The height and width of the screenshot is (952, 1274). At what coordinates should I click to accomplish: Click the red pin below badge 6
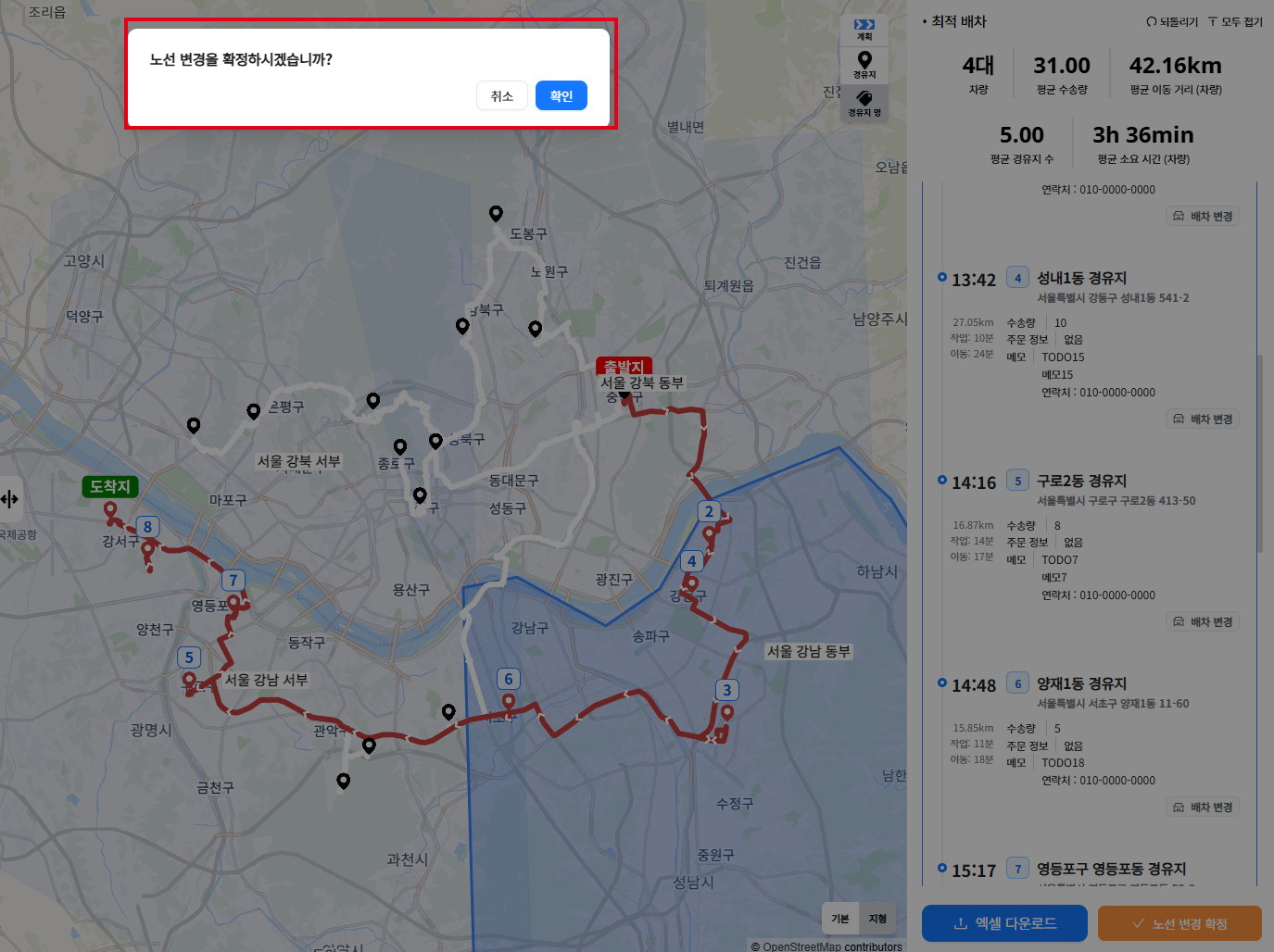[x=508, y=702]
